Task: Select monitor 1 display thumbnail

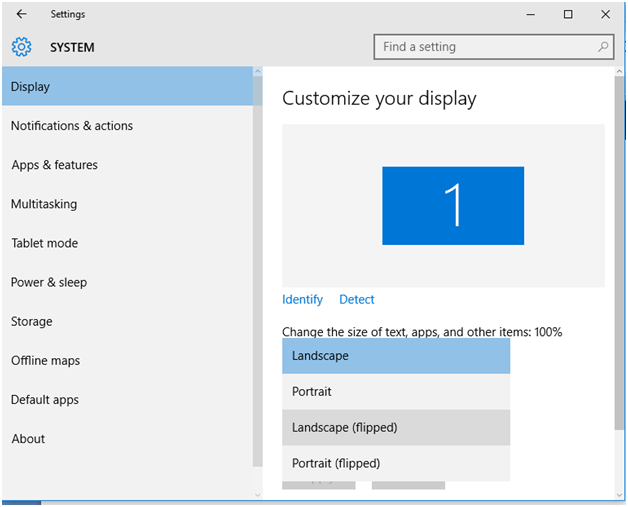Action: click(x=453, y=205)
